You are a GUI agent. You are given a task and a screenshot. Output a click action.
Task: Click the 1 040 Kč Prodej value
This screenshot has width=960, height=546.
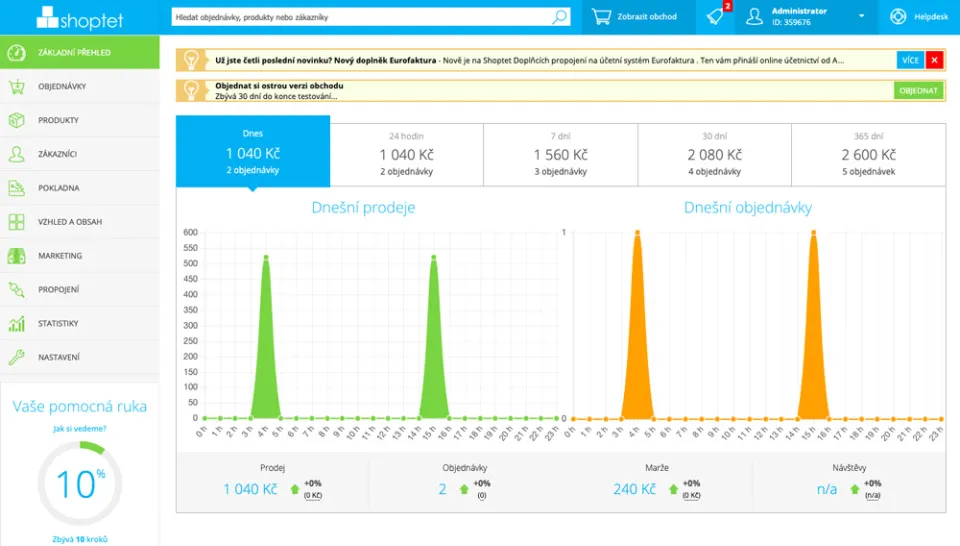pyautogui.click(x=250, y=489)
